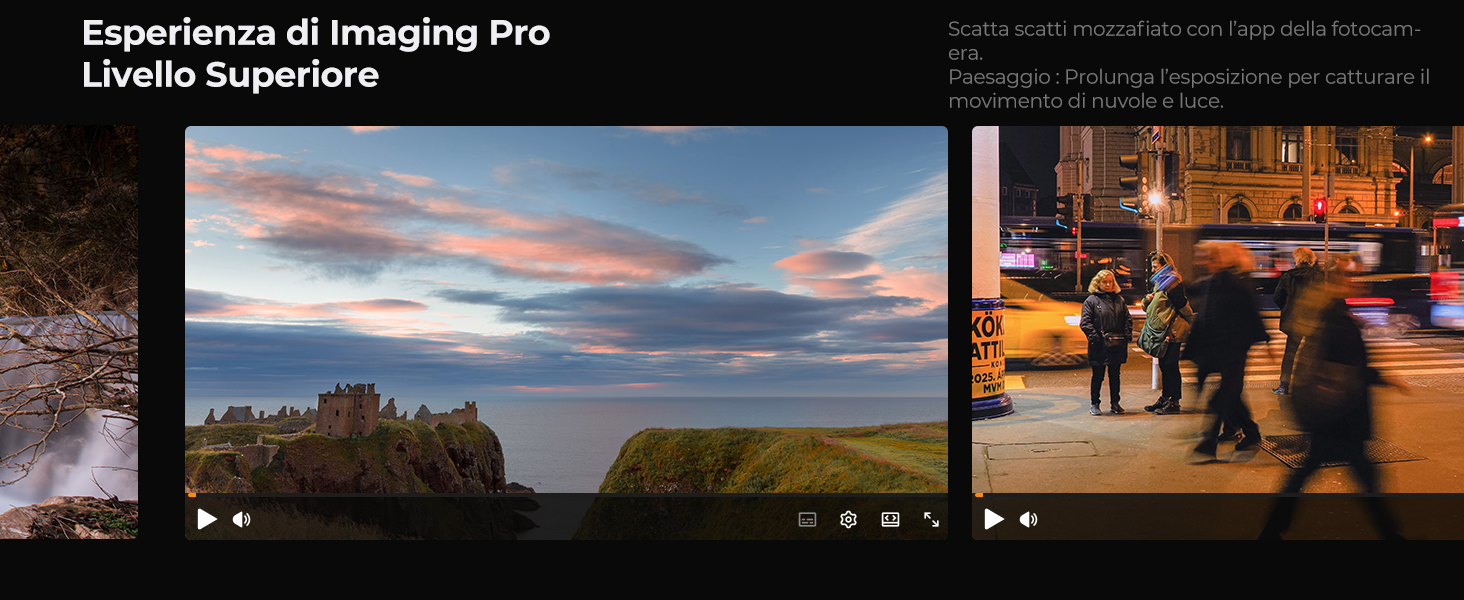The image size is (1464, 600).
Task: Expand the castle video to fullscreen
Action: 931,519
